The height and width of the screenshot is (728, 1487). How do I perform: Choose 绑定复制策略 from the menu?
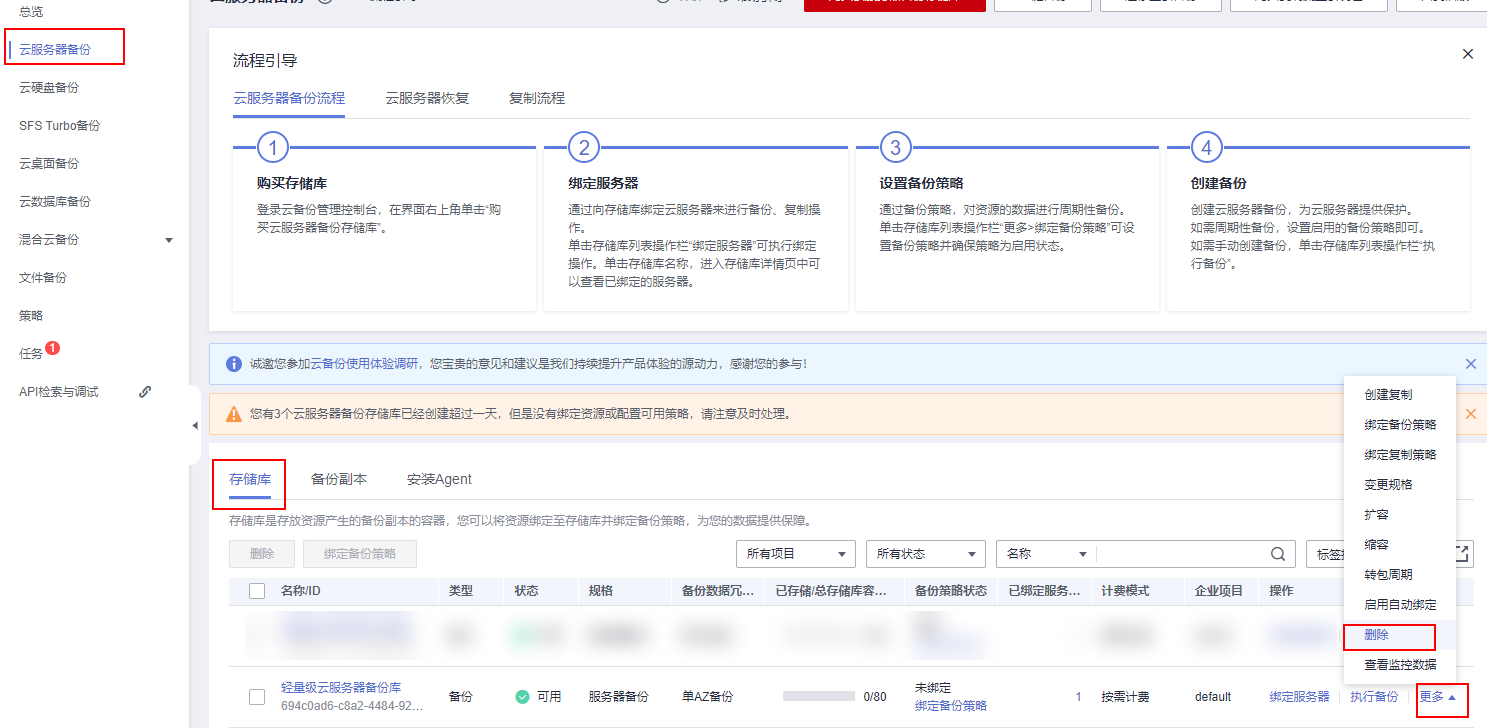(x=1400, y=455)
